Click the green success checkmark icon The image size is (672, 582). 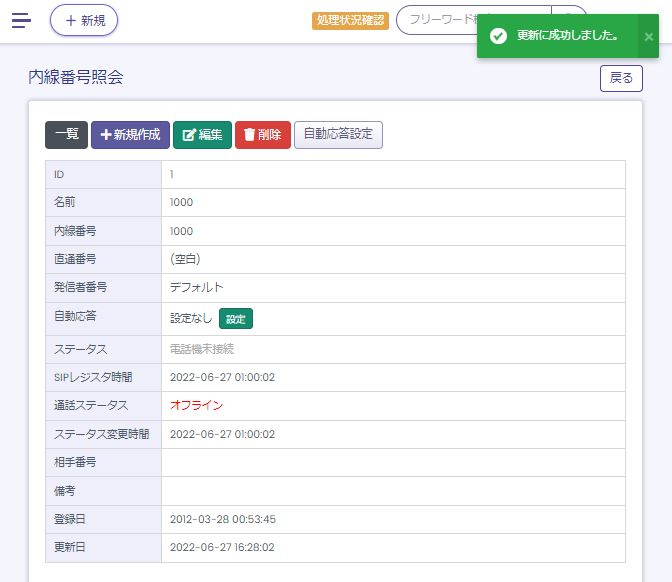(498, 36)
